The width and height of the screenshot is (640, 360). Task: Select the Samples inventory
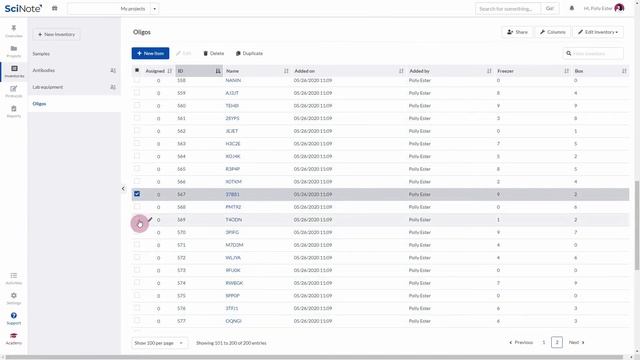point(41,53)
